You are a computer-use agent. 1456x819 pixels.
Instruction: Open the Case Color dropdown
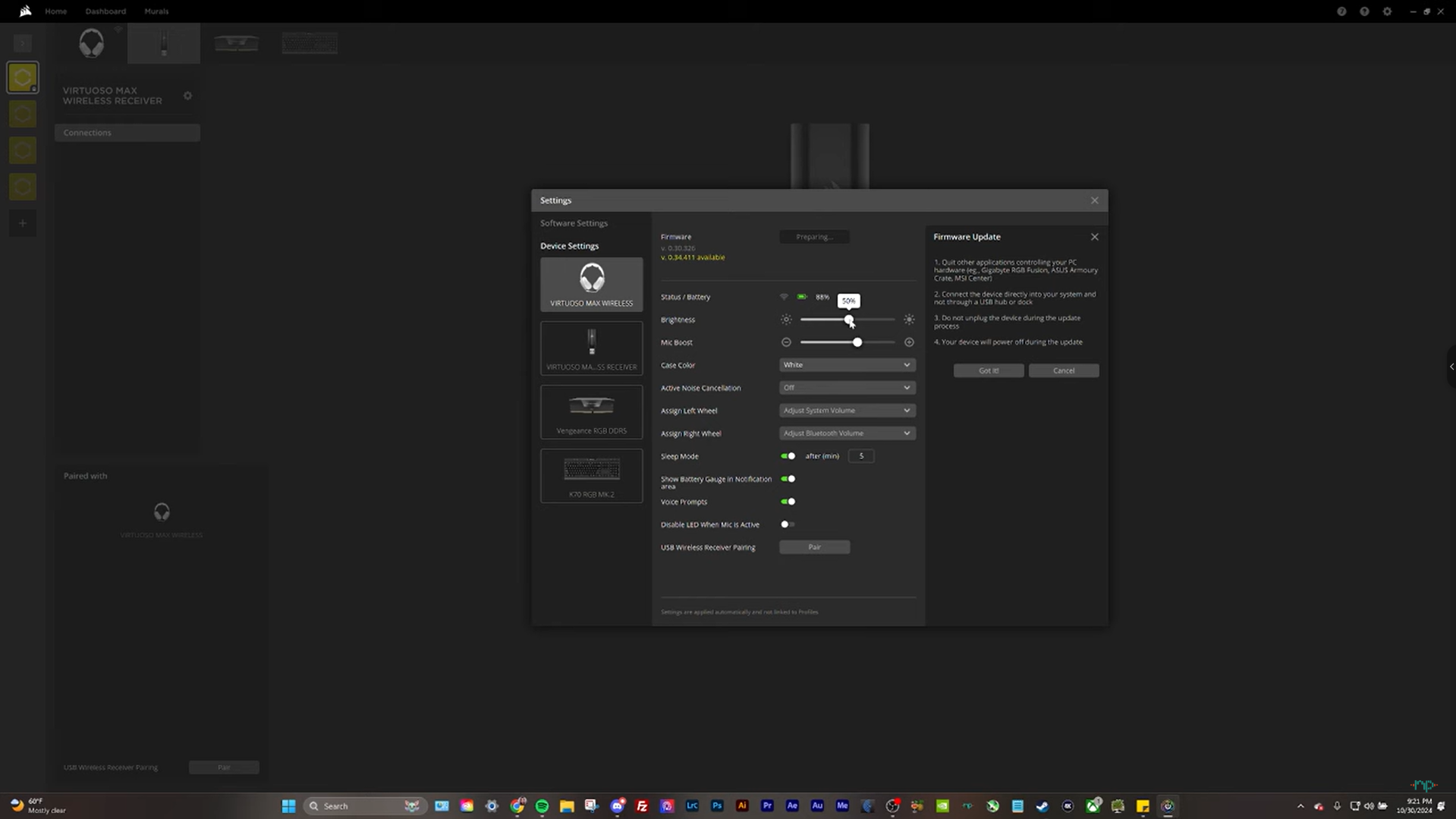tap(847, 365)
